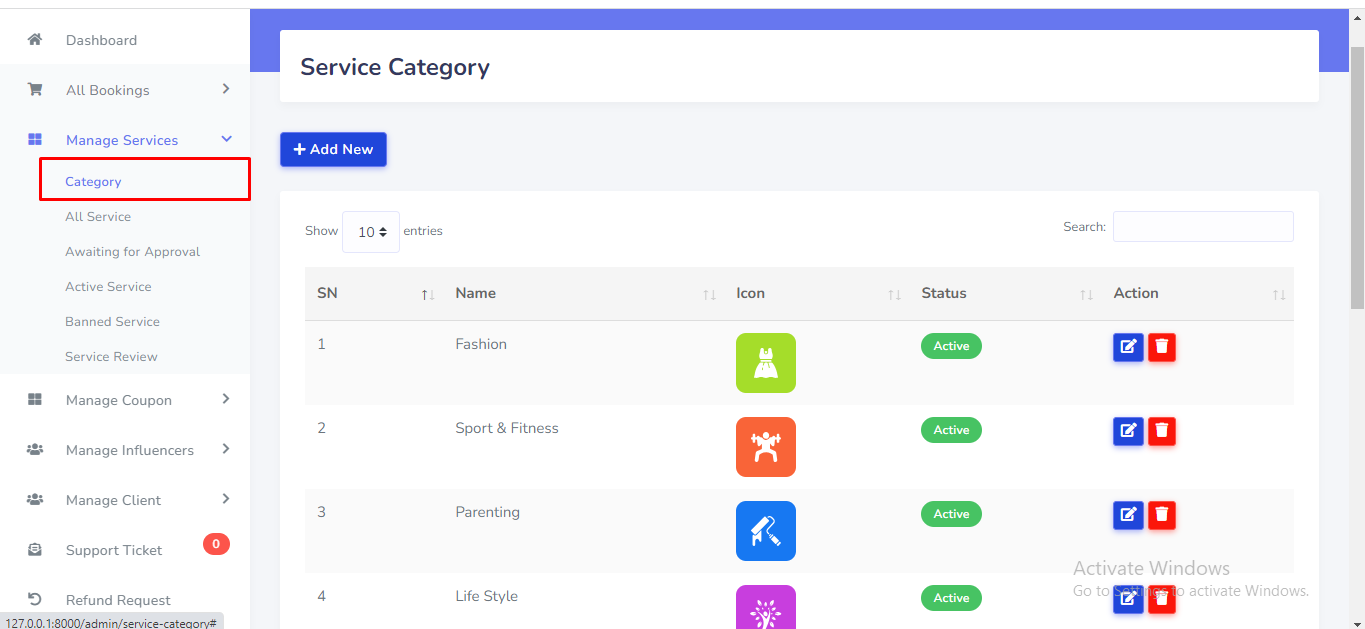Open Support Ticket page
Viewport: 1365px width, 629px height.
[x=114, y=550]
